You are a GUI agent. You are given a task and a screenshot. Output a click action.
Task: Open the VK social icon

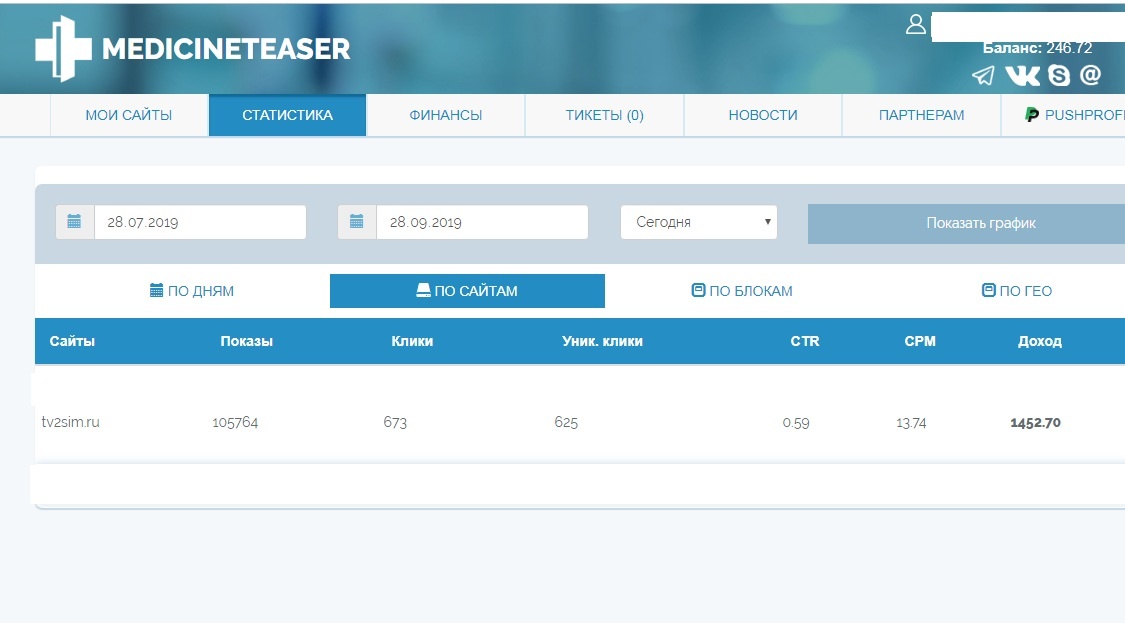click(x=1022, y=75)
